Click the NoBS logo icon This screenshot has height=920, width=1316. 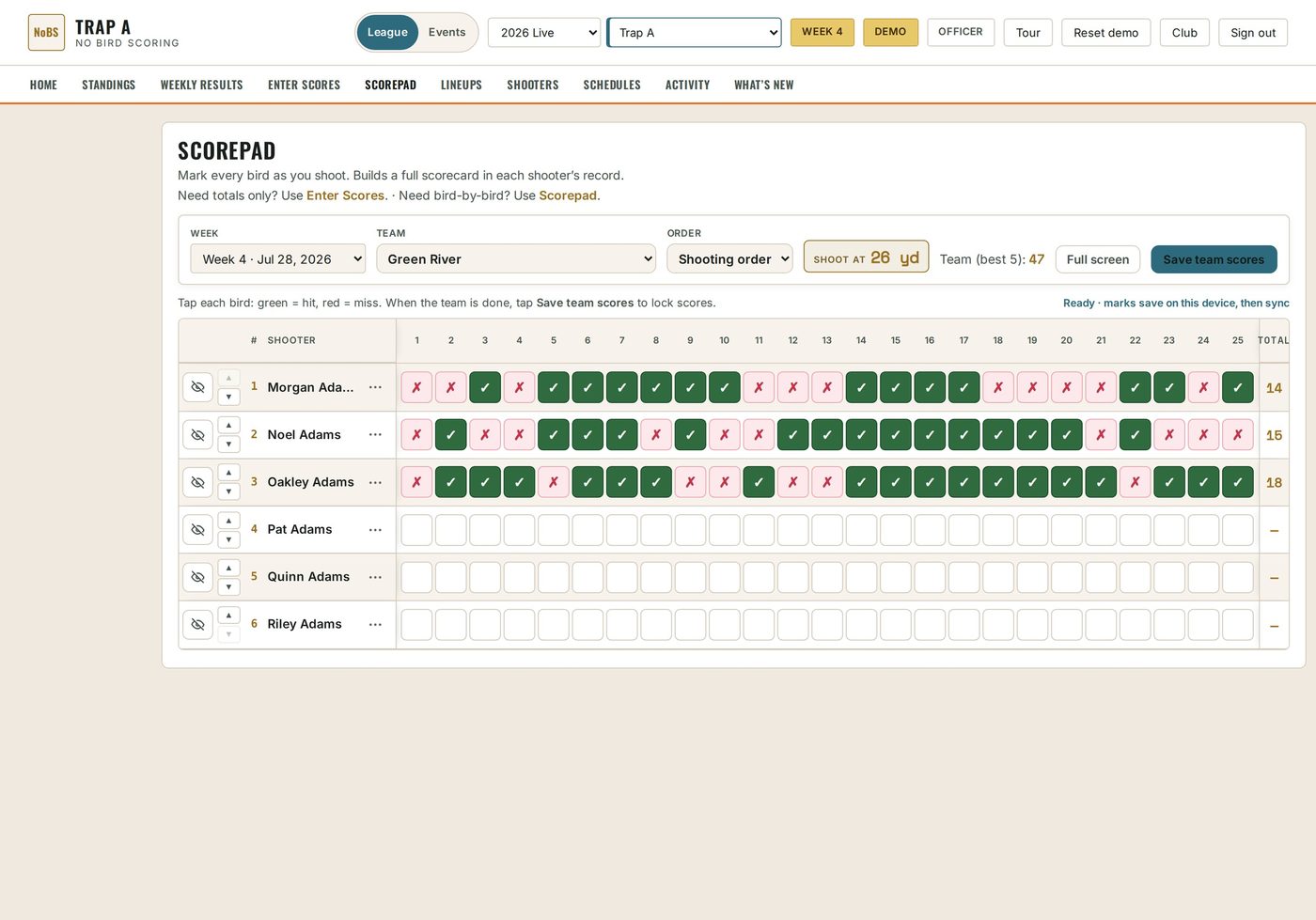pos(46,32)
